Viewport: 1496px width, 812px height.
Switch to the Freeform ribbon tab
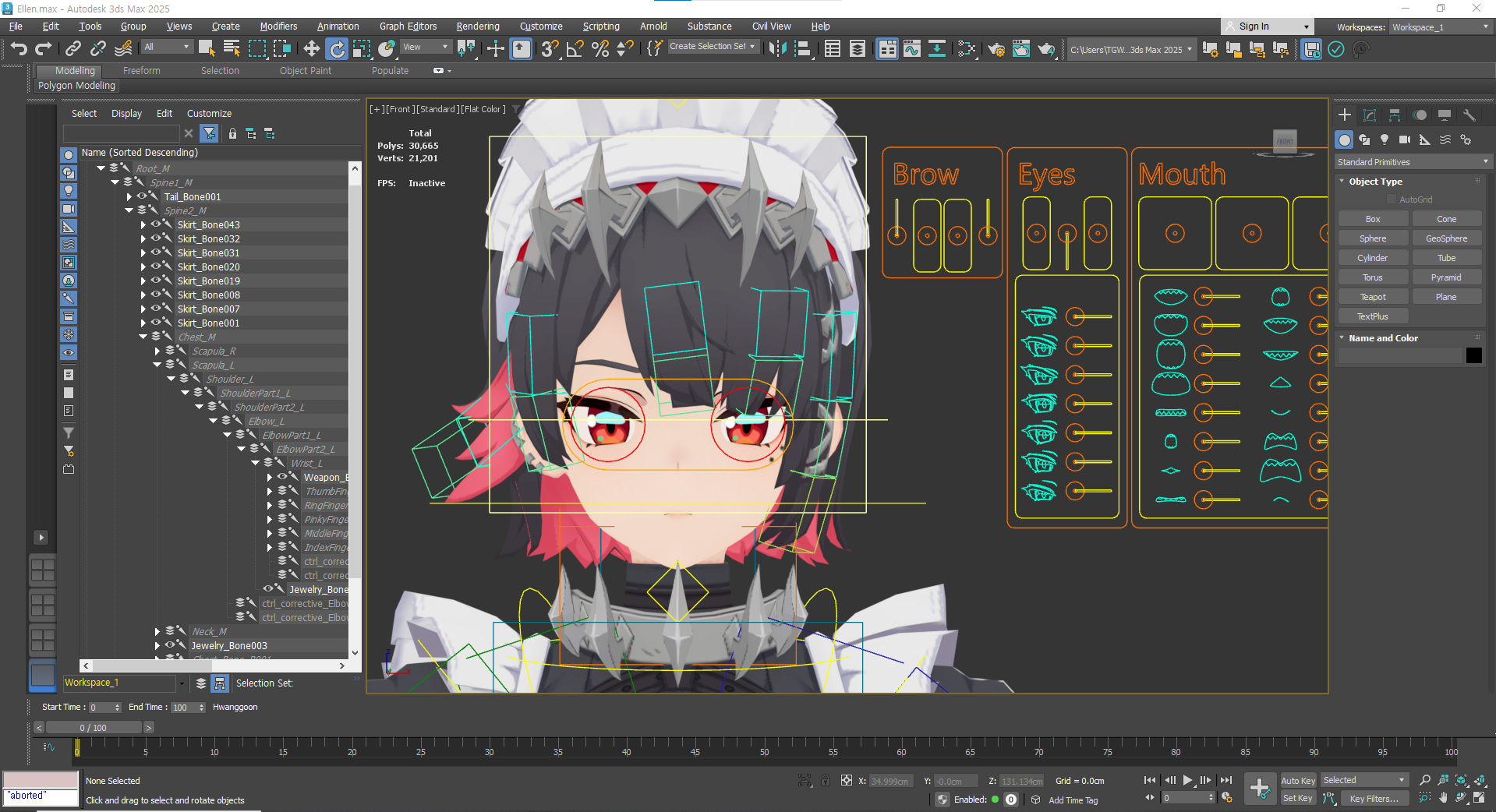tap(142, 71)
